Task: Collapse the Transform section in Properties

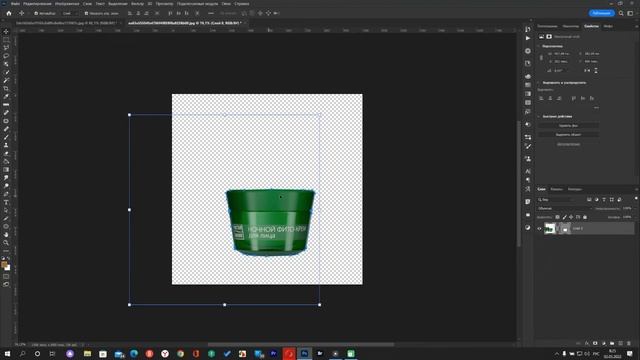Action: pos(539,46)
